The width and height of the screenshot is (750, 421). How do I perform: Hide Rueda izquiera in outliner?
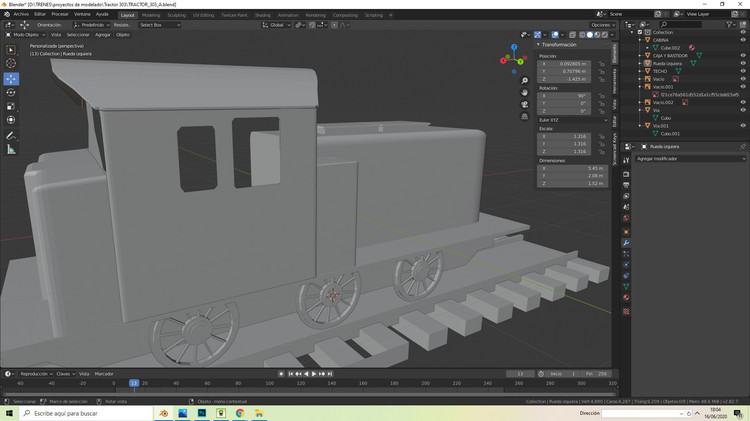(x=743, y=63)
